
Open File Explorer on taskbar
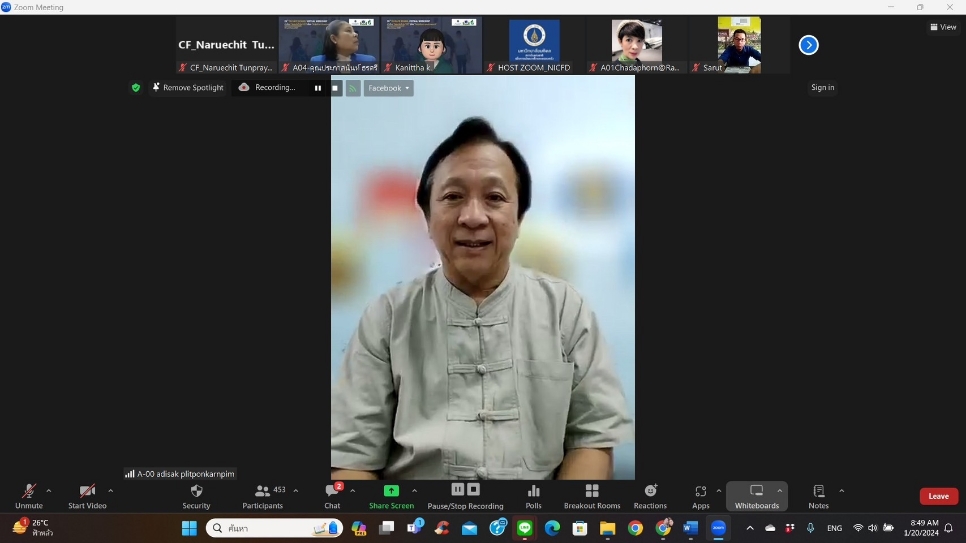coord(607,528)
